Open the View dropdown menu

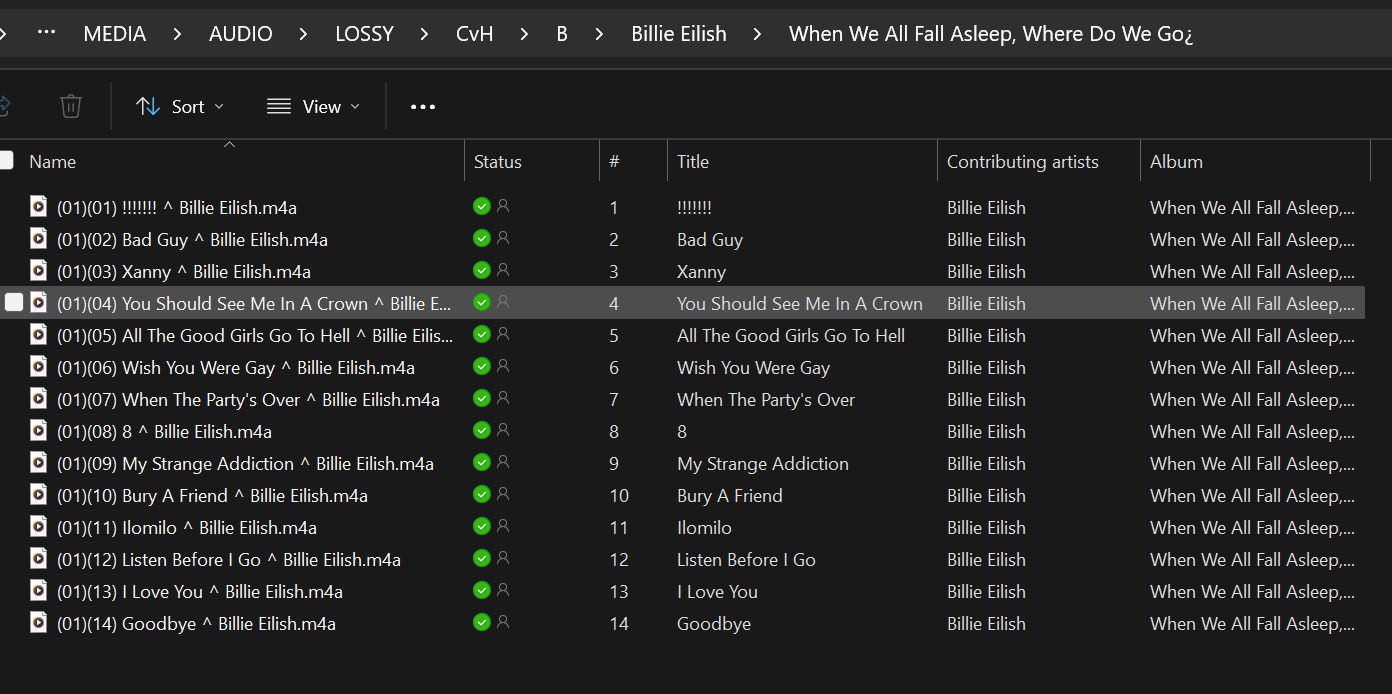(x=313, y=107)
